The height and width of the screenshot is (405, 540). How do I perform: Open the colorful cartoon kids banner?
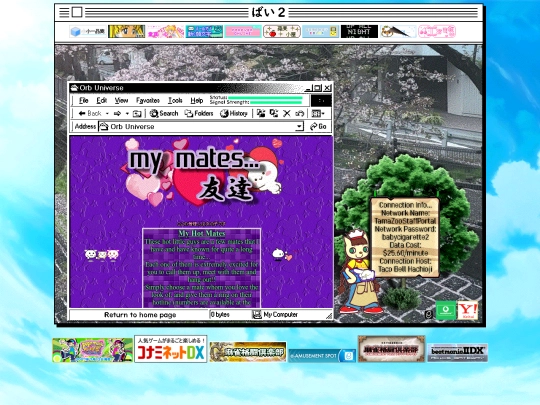coord(93,350)
